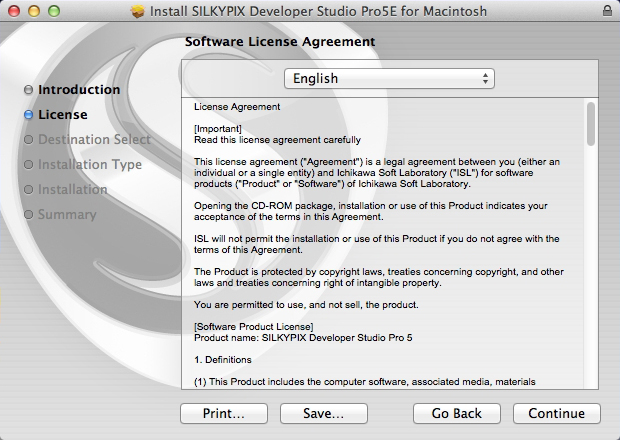This screenshot has width=620, height=440.
Task: Select the Installation step in sidebar
Action: coord(72,189)
